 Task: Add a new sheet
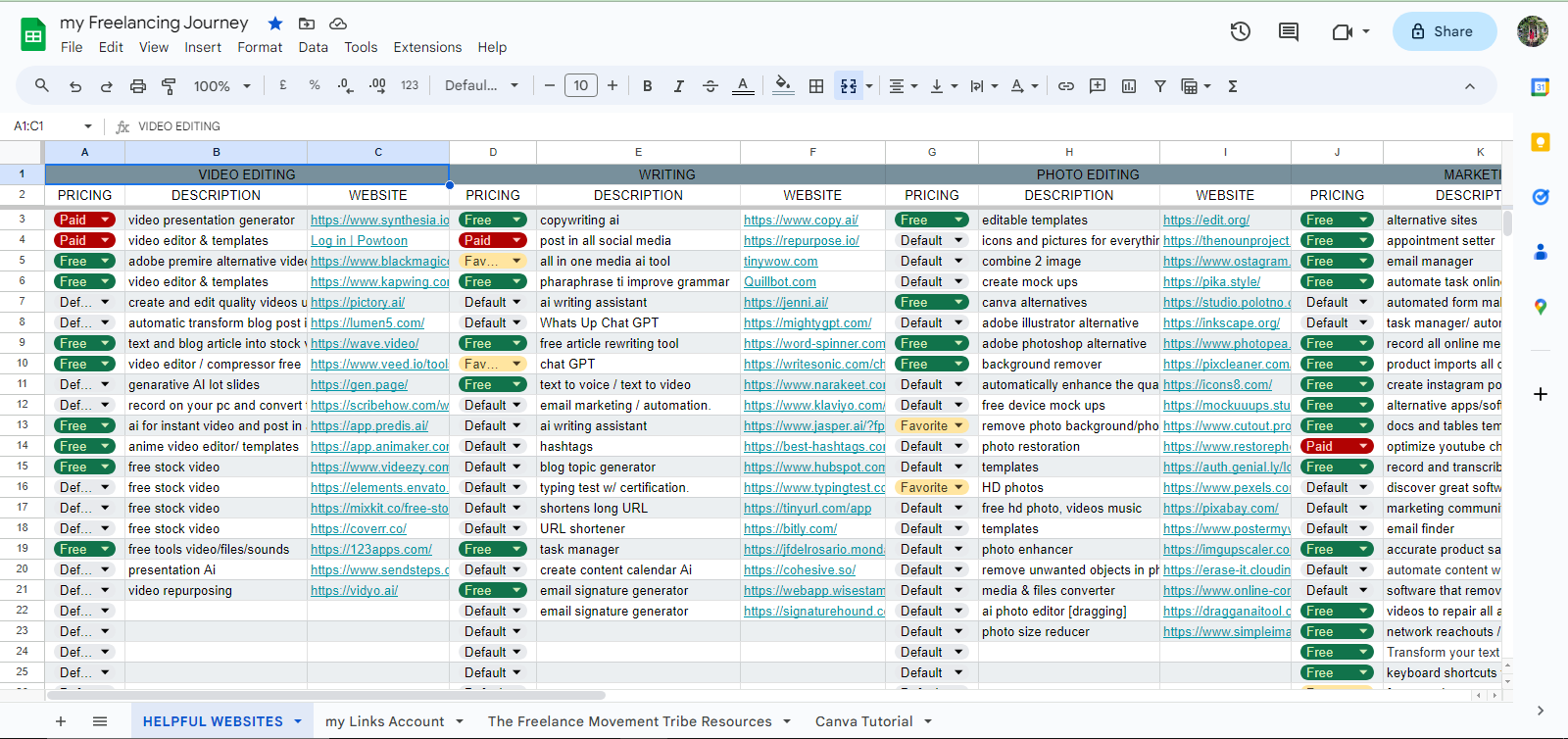click(61, 721)
